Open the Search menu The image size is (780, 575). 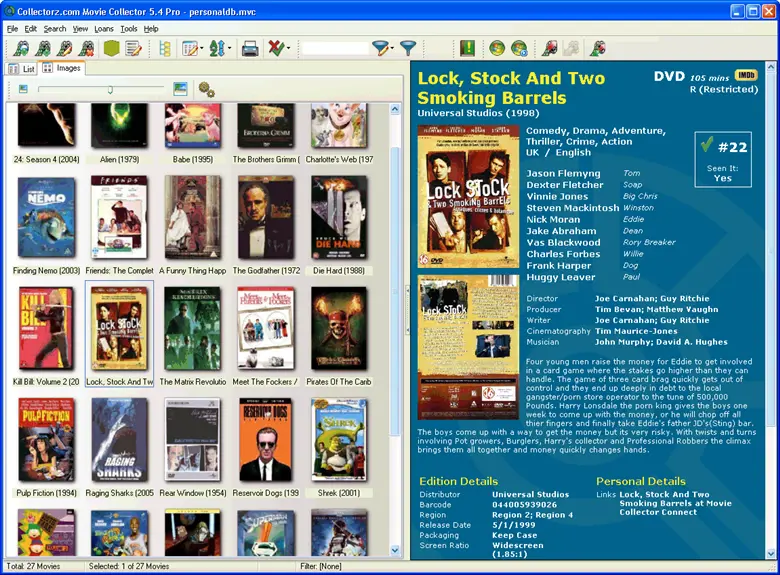click(x=55, y=29)
